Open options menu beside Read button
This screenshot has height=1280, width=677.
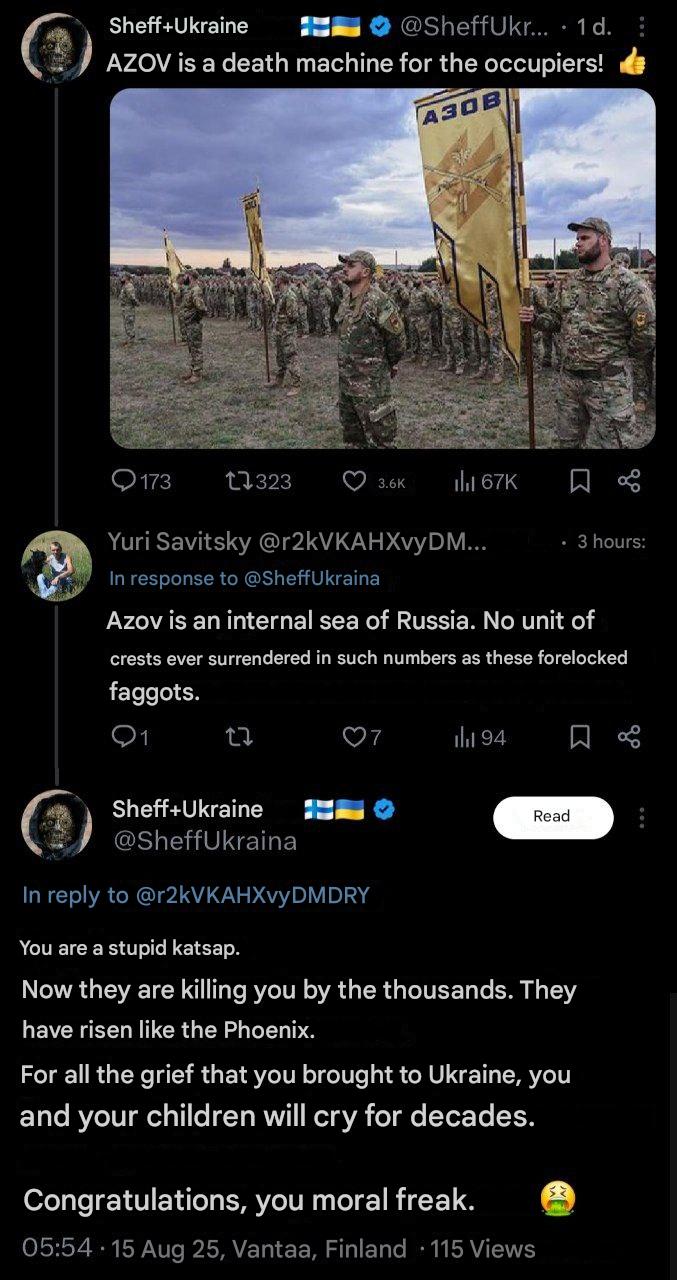(642, 818)
